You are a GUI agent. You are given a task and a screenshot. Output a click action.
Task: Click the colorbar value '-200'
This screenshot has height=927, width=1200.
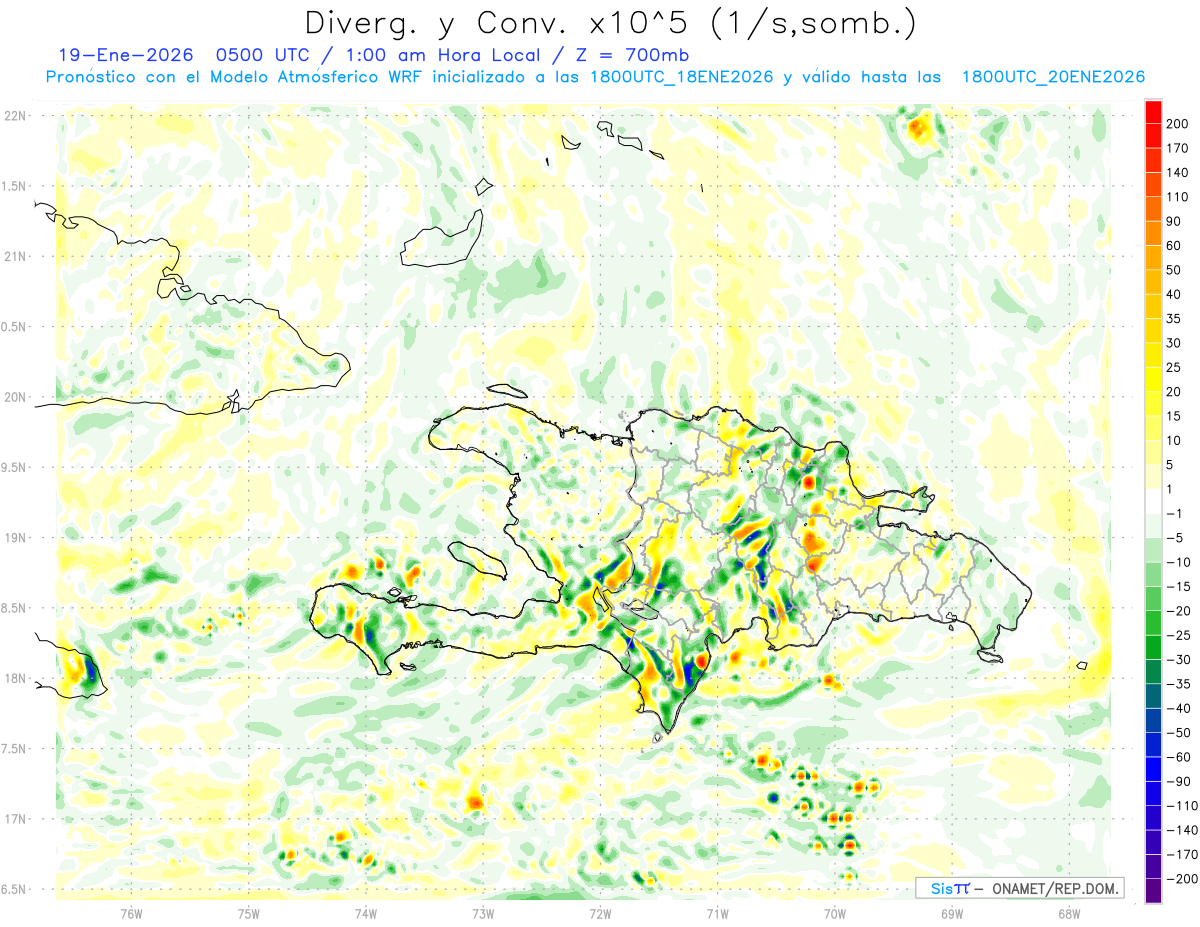(1182, 879)
